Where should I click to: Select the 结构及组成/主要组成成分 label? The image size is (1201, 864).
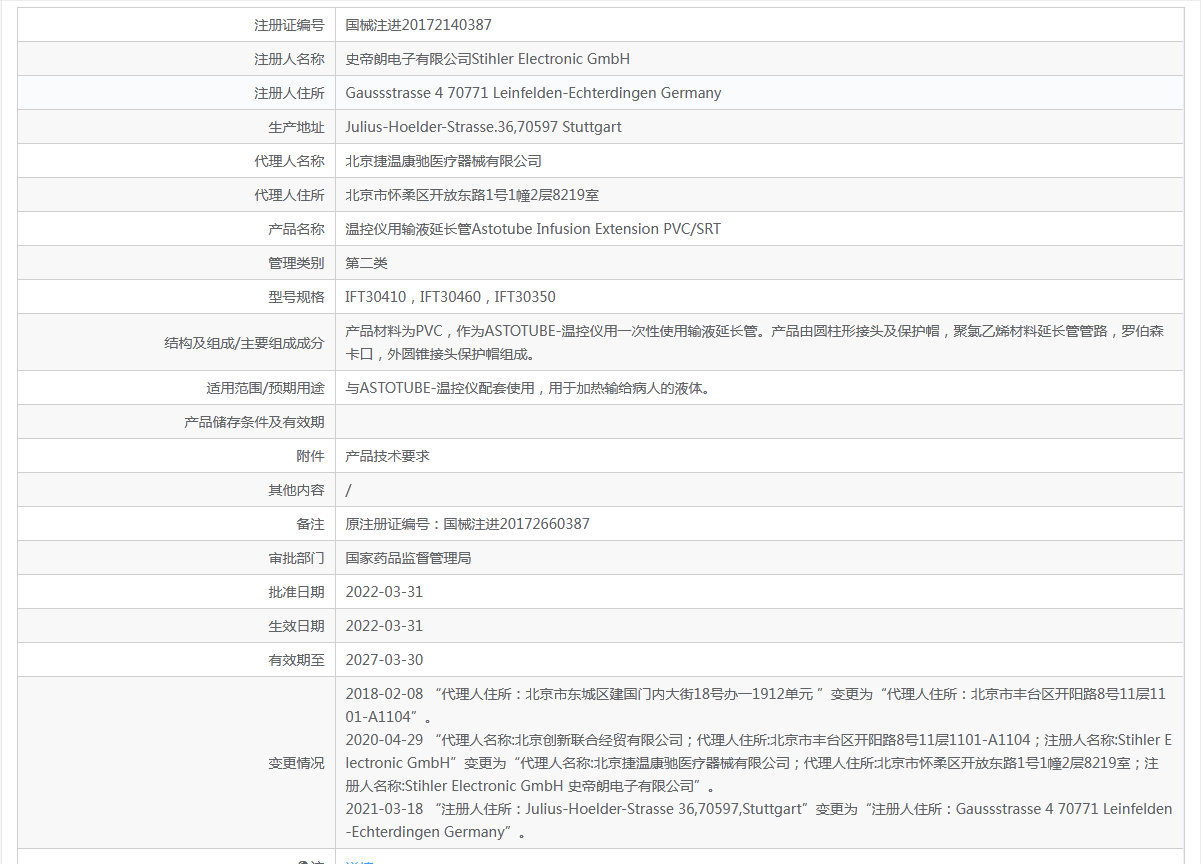point(244,343)
